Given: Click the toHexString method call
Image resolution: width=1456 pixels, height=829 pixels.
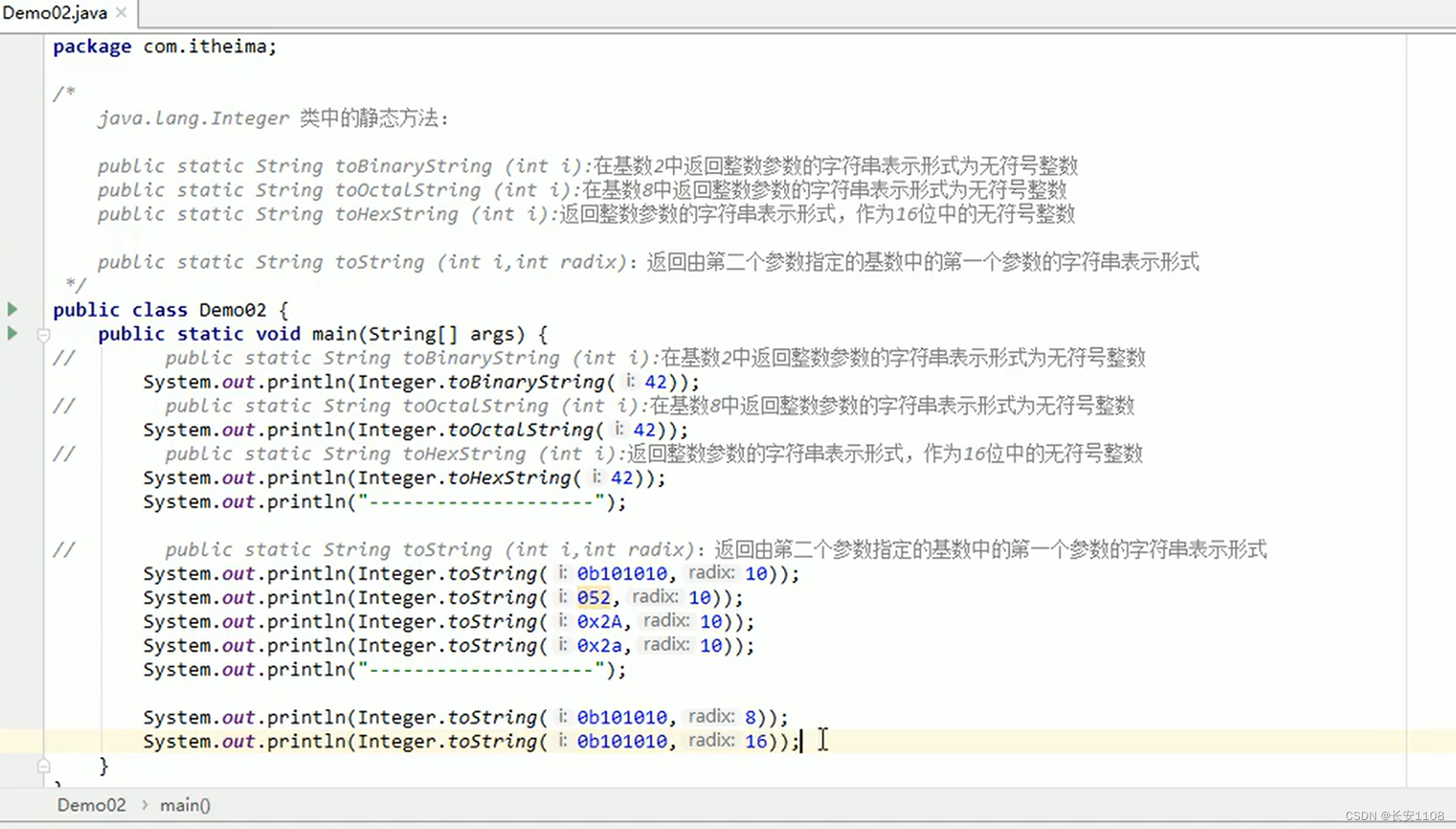Looking at the screenshot, I should click(509, 478).
